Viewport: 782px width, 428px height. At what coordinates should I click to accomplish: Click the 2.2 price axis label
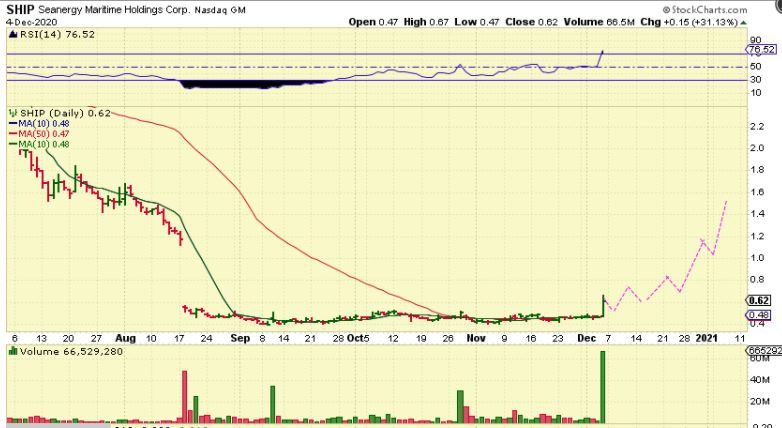[x=757, y=126]
